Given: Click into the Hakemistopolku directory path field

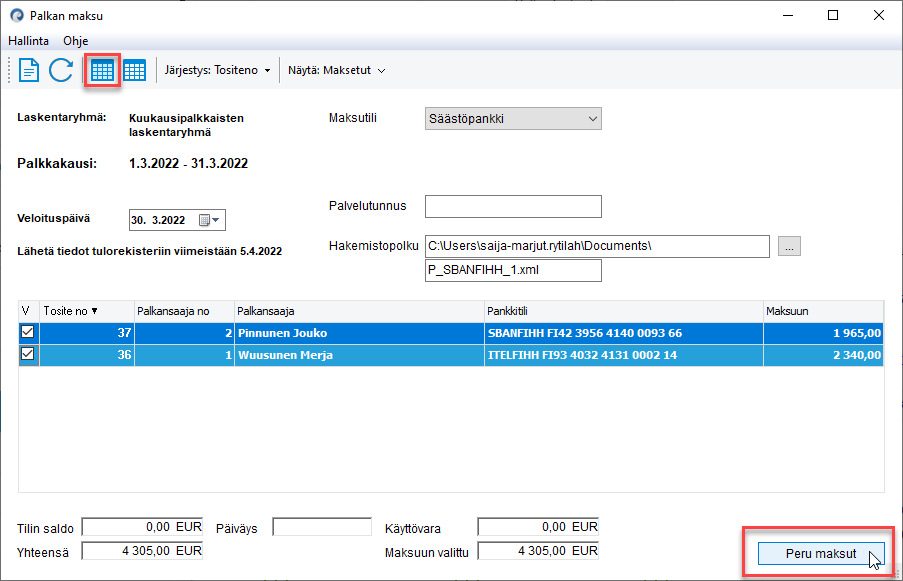Looking at the screenshot, I should (597, 246).
